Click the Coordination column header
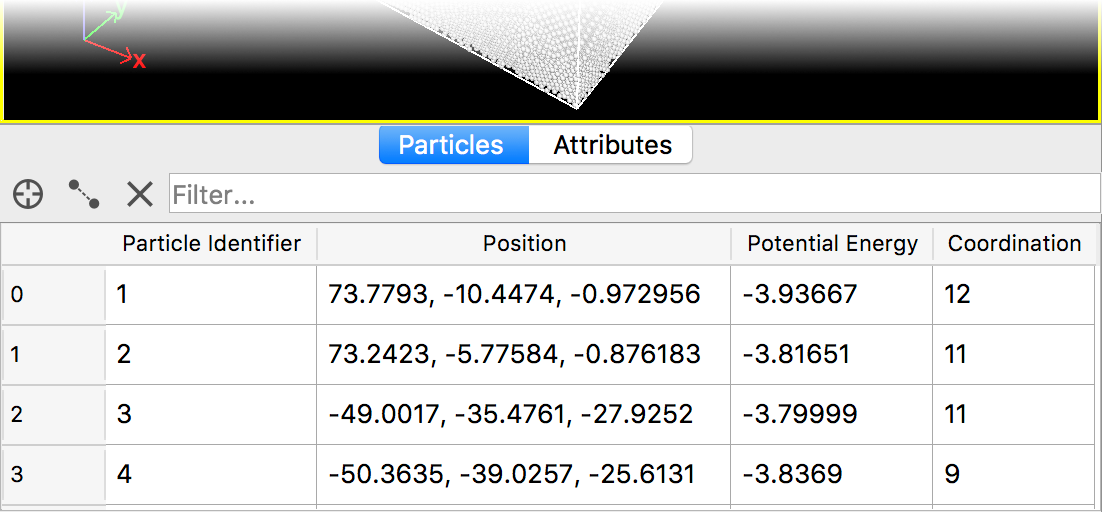Screen dimensions: 1102x512 click(1014, 244)
